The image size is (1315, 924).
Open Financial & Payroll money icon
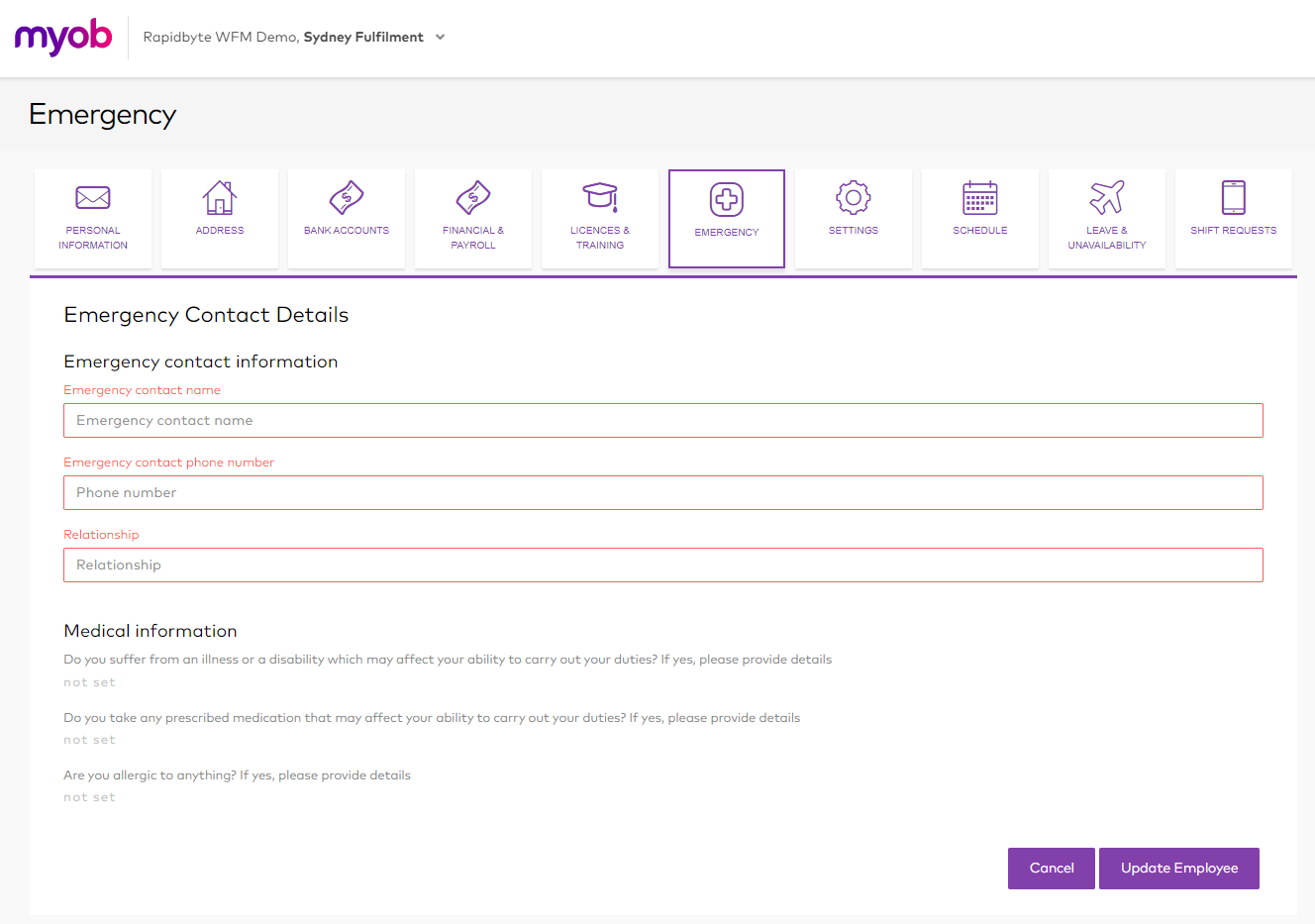(x=472, y=197)
